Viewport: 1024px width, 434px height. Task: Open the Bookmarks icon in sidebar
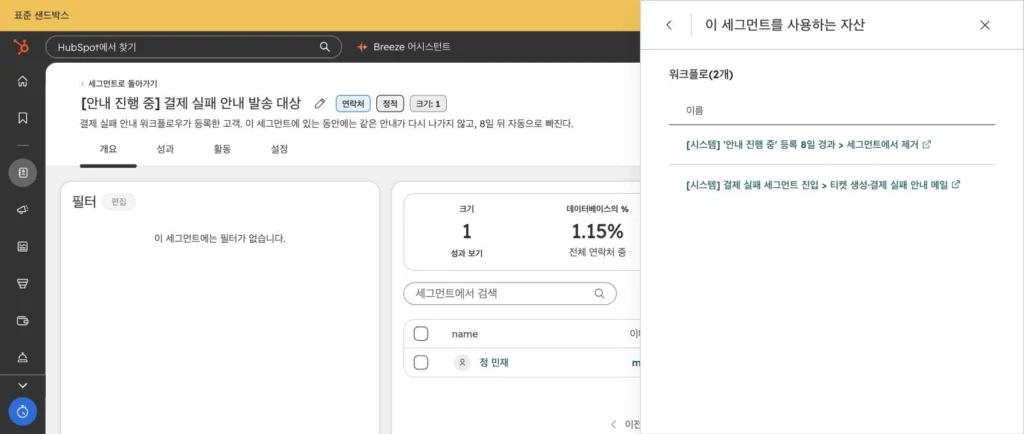[x=22, y=118]
